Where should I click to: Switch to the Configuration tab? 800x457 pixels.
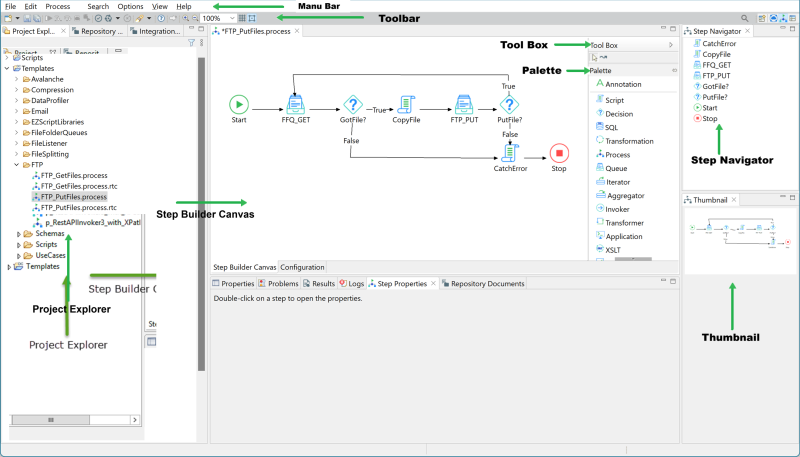click(302, 267)
